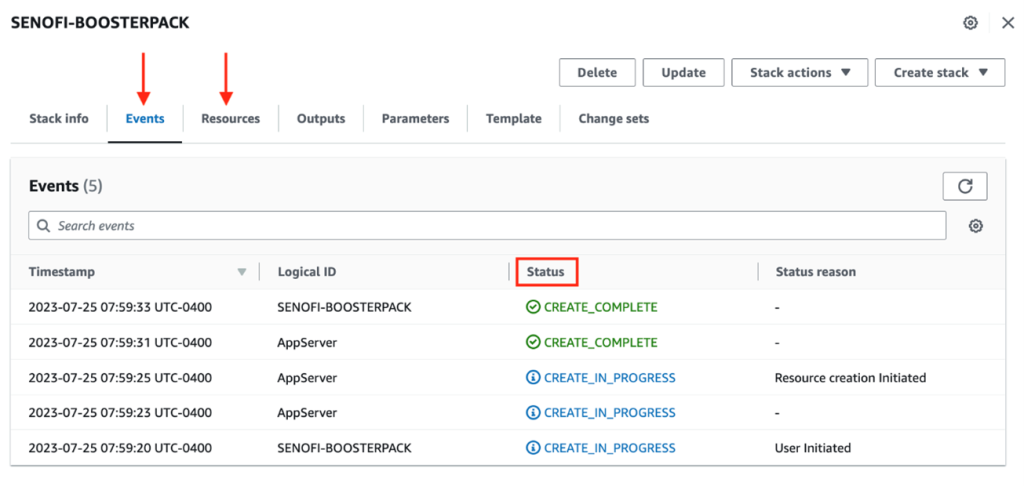This screenshot has height=486, width=1024.
Task: Go to the Change sets tab
Action: 613,119
